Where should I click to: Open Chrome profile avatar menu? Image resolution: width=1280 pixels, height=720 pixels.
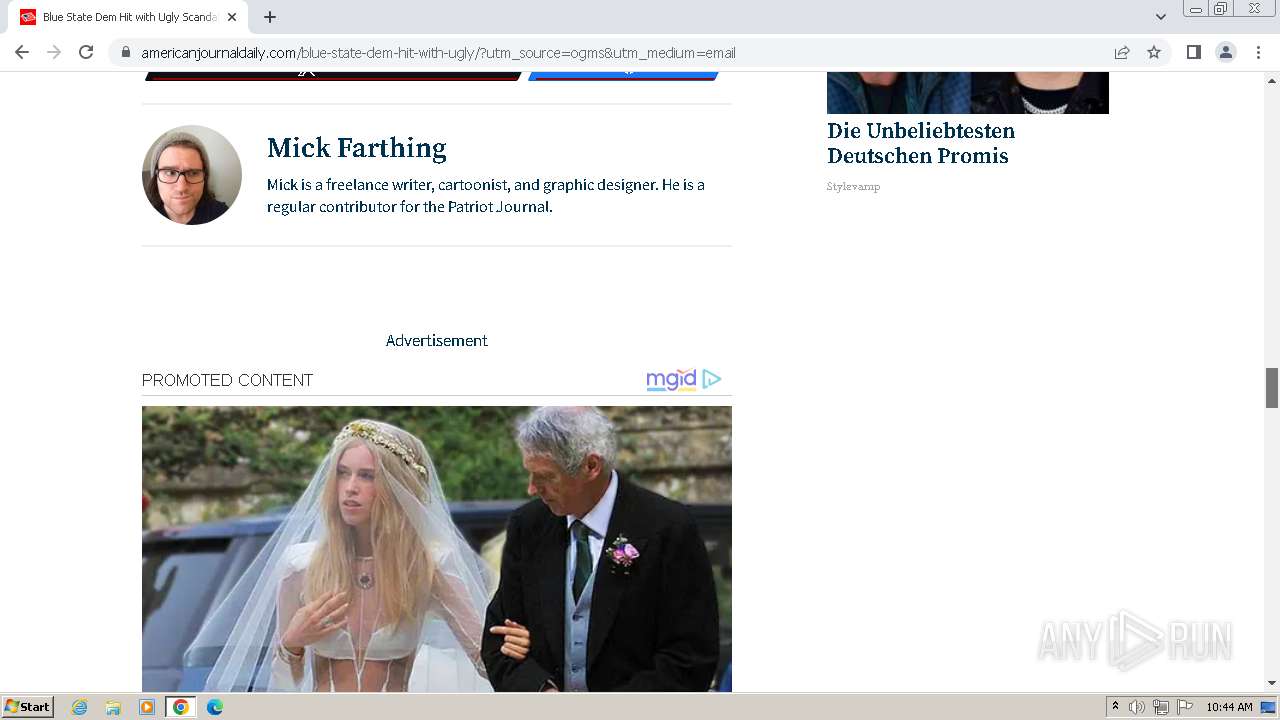coord(1226,52)
